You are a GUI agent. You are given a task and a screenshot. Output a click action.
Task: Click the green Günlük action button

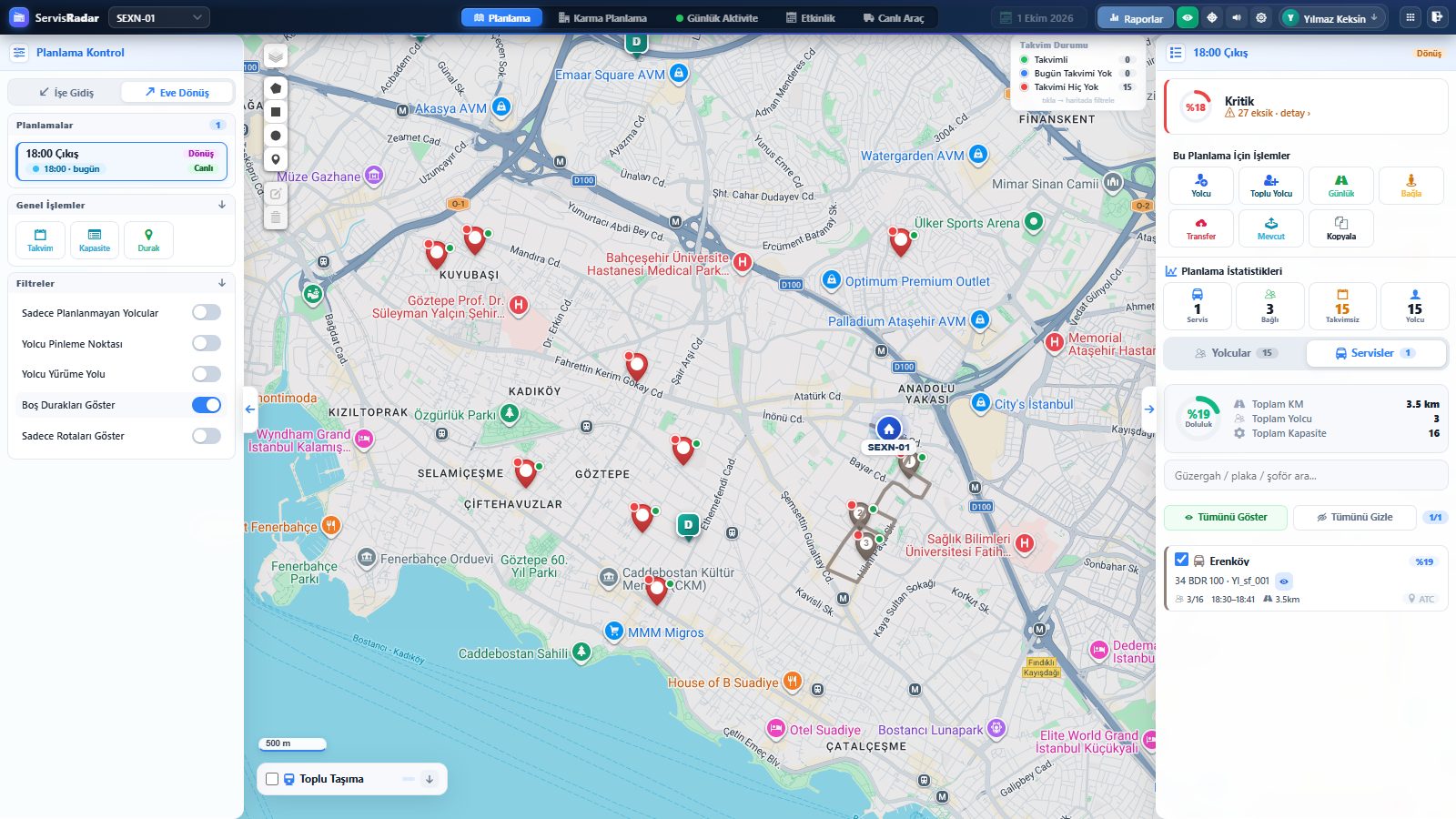click(x=1341, y=186)
